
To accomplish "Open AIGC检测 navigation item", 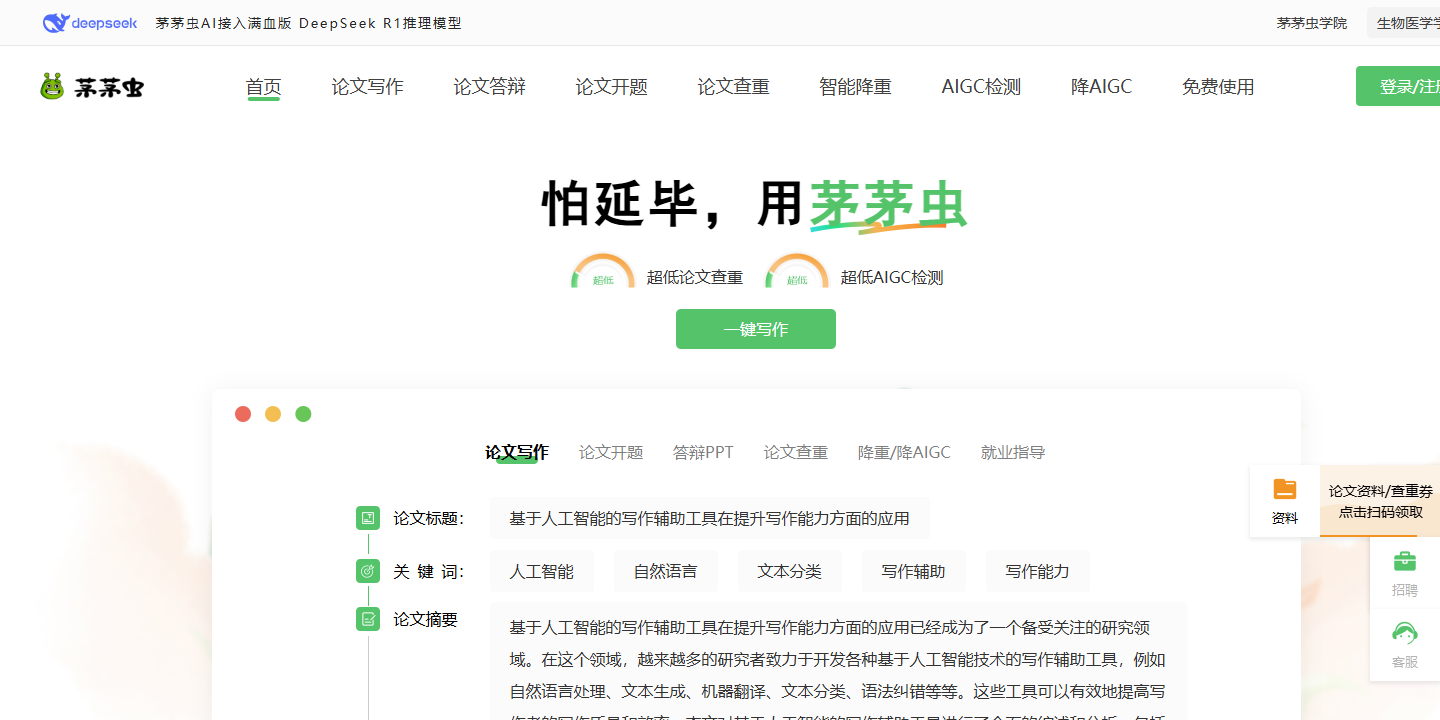I will coord(982,87).
